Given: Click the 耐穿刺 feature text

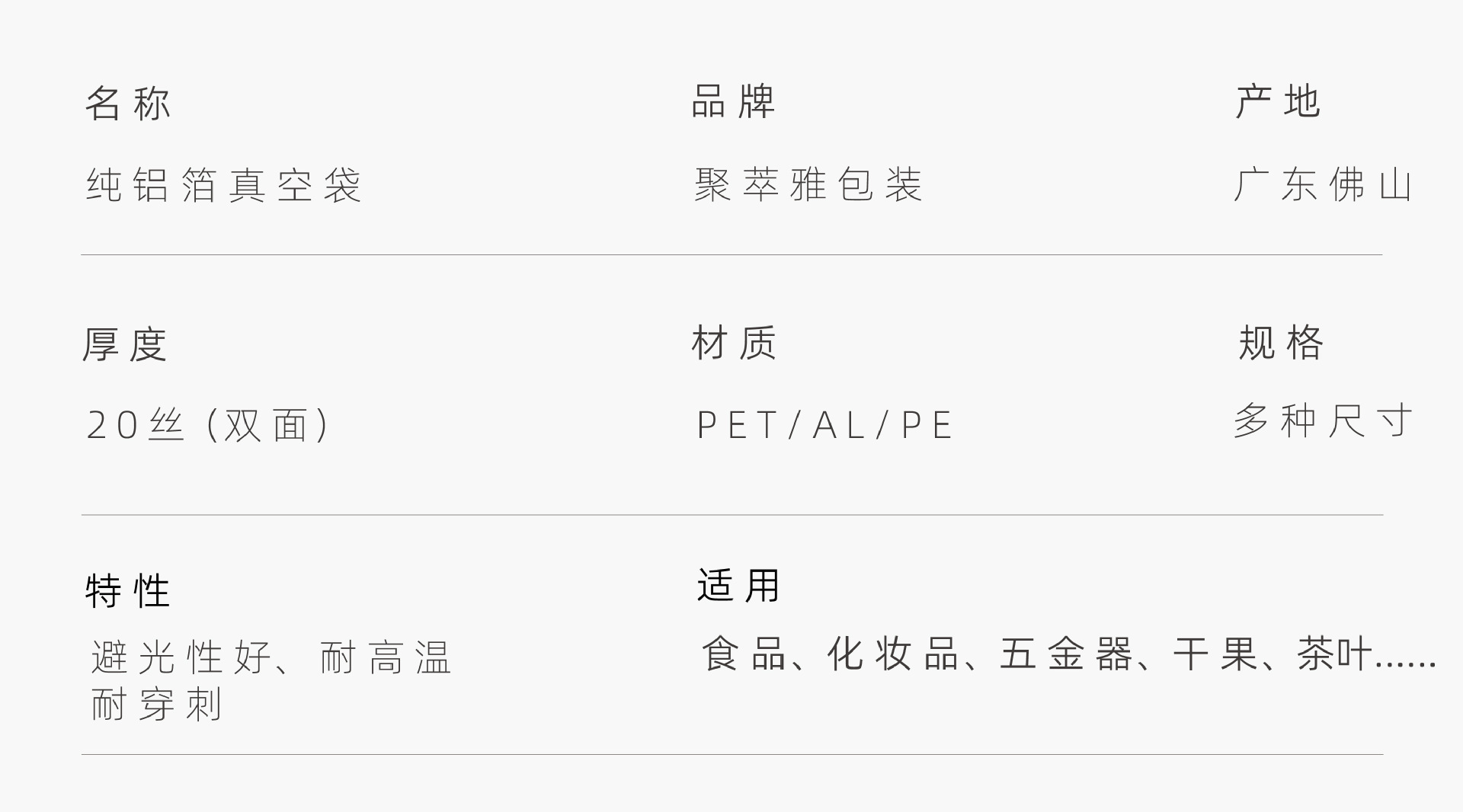Looking at the screenshot, I should [x=157, y=705].
